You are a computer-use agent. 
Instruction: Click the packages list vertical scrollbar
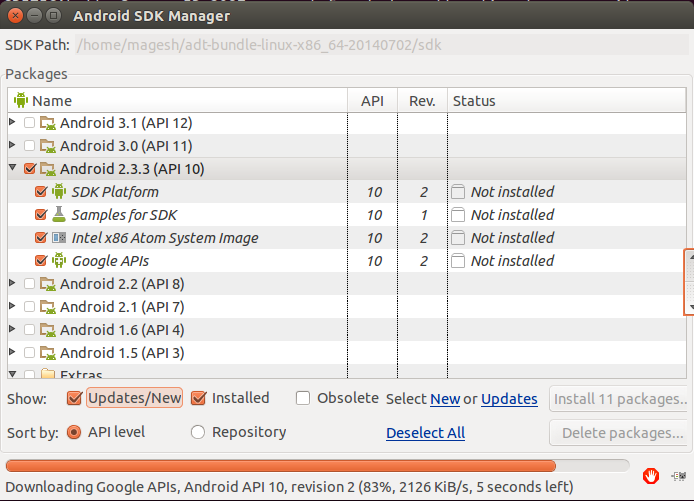(689, 282)
